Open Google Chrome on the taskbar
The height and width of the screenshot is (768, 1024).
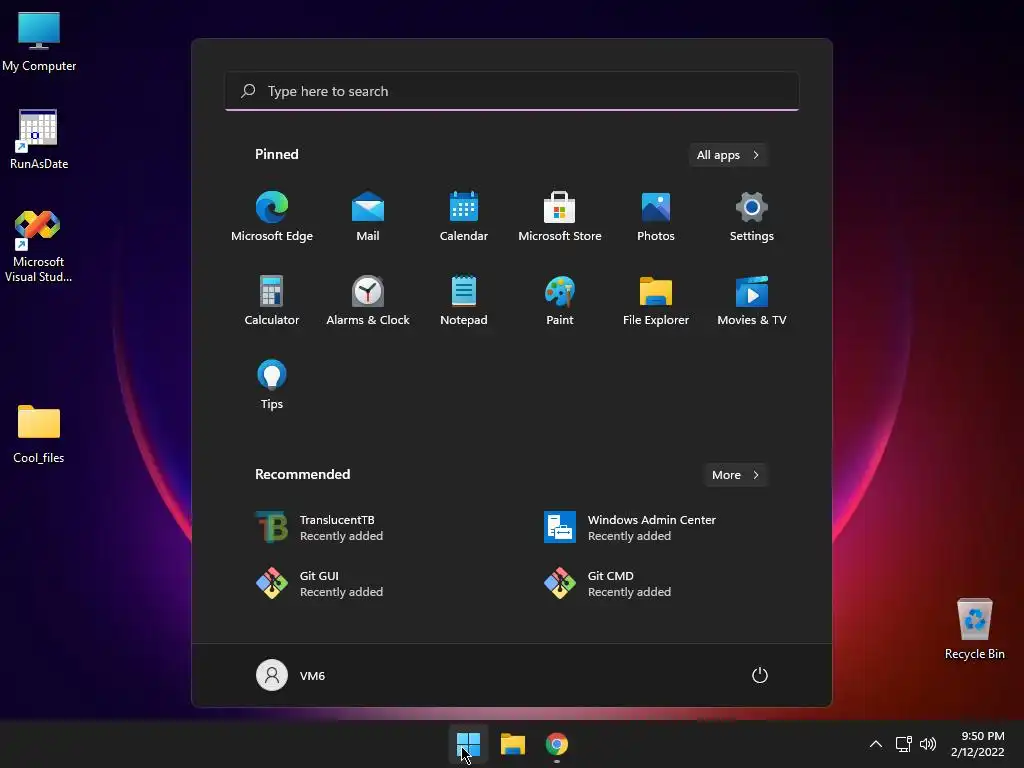click(x=556, y=744)
